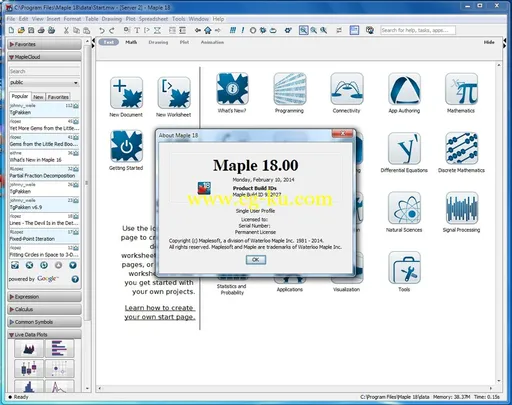This screenshot has height=405, width=512.
Task: Open 'TgPakken v6.9' cloud entry
Action: coord(44,204)
